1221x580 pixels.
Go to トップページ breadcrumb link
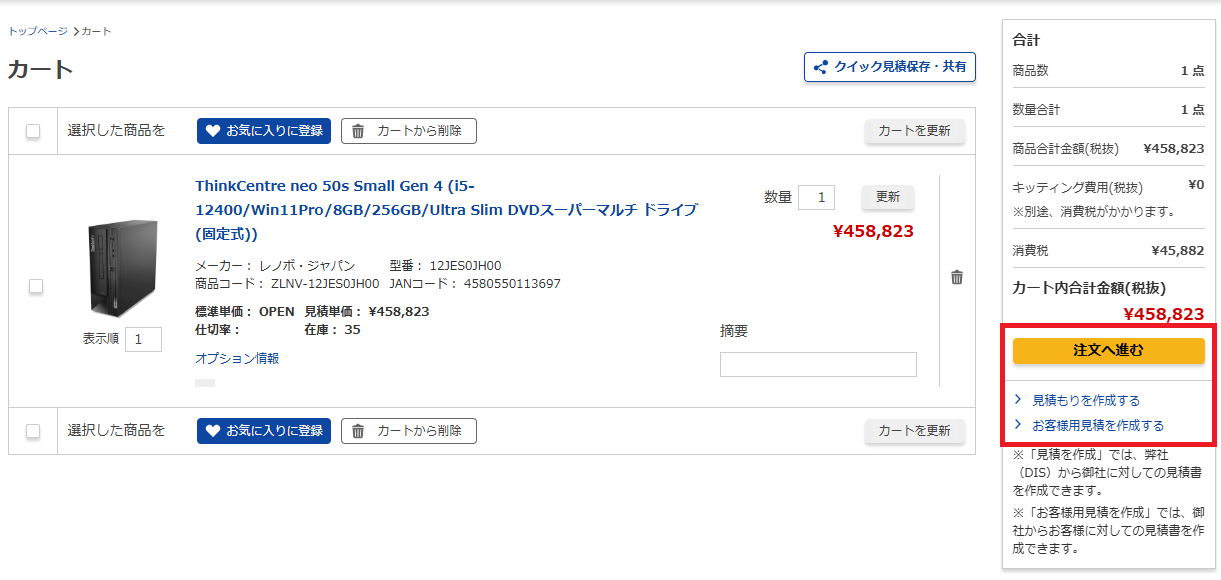click(x=38, y=31)
